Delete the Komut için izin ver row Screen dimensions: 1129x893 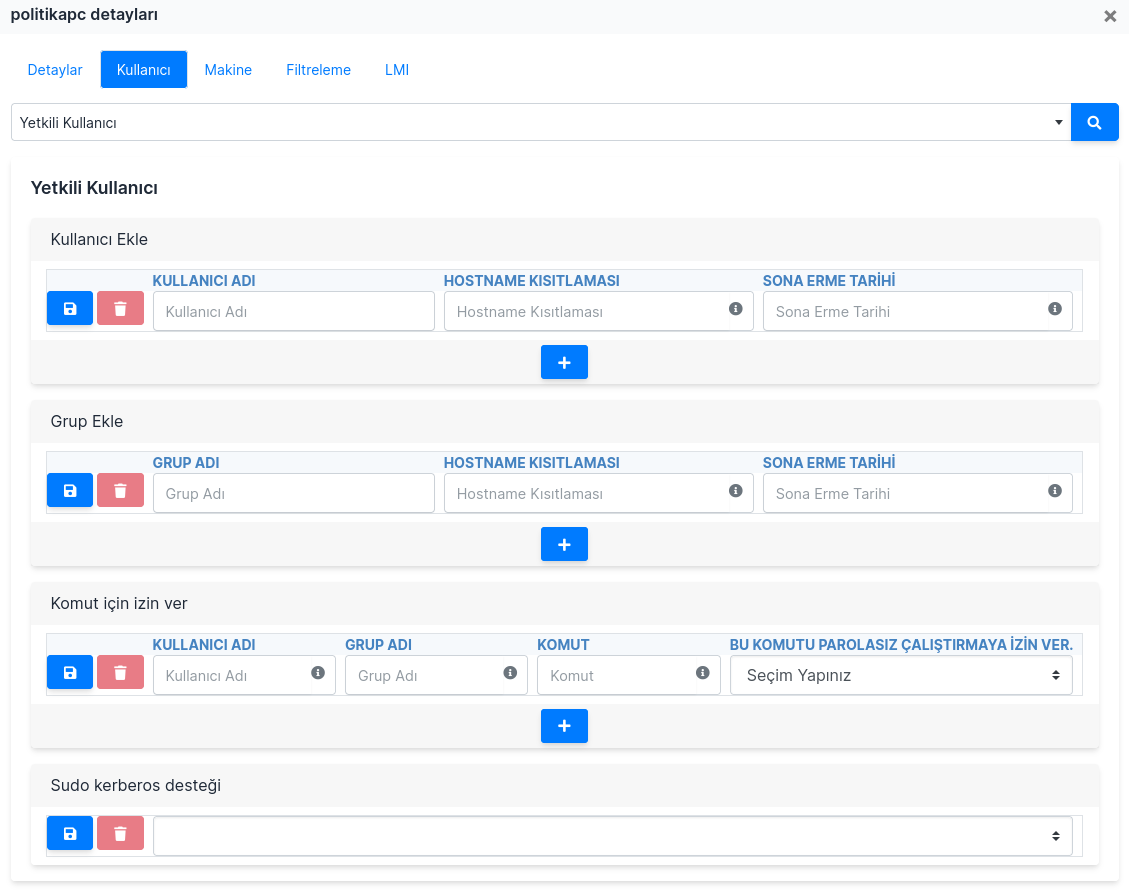point(120,673)
